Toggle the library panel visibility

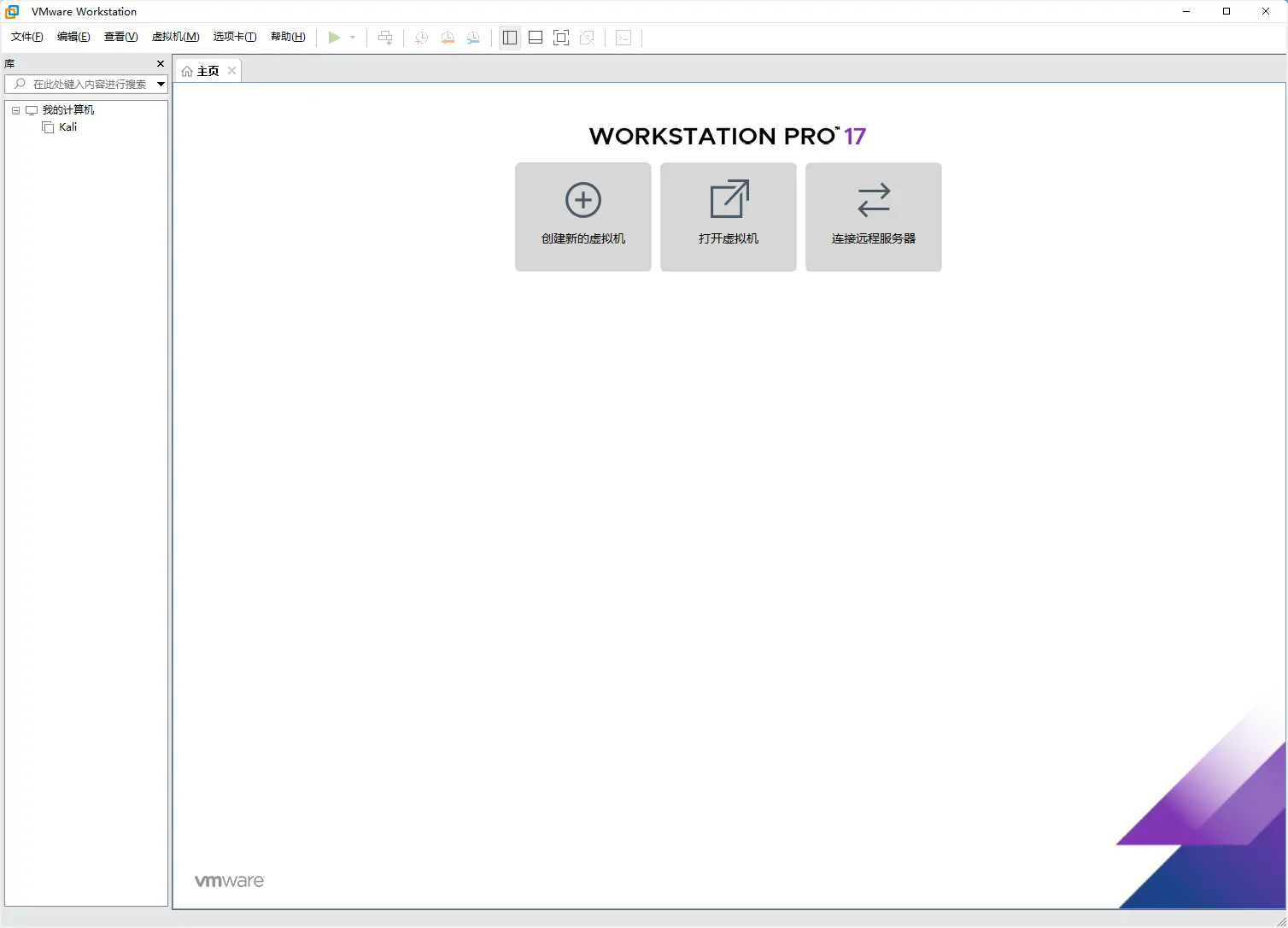point(510,38)
